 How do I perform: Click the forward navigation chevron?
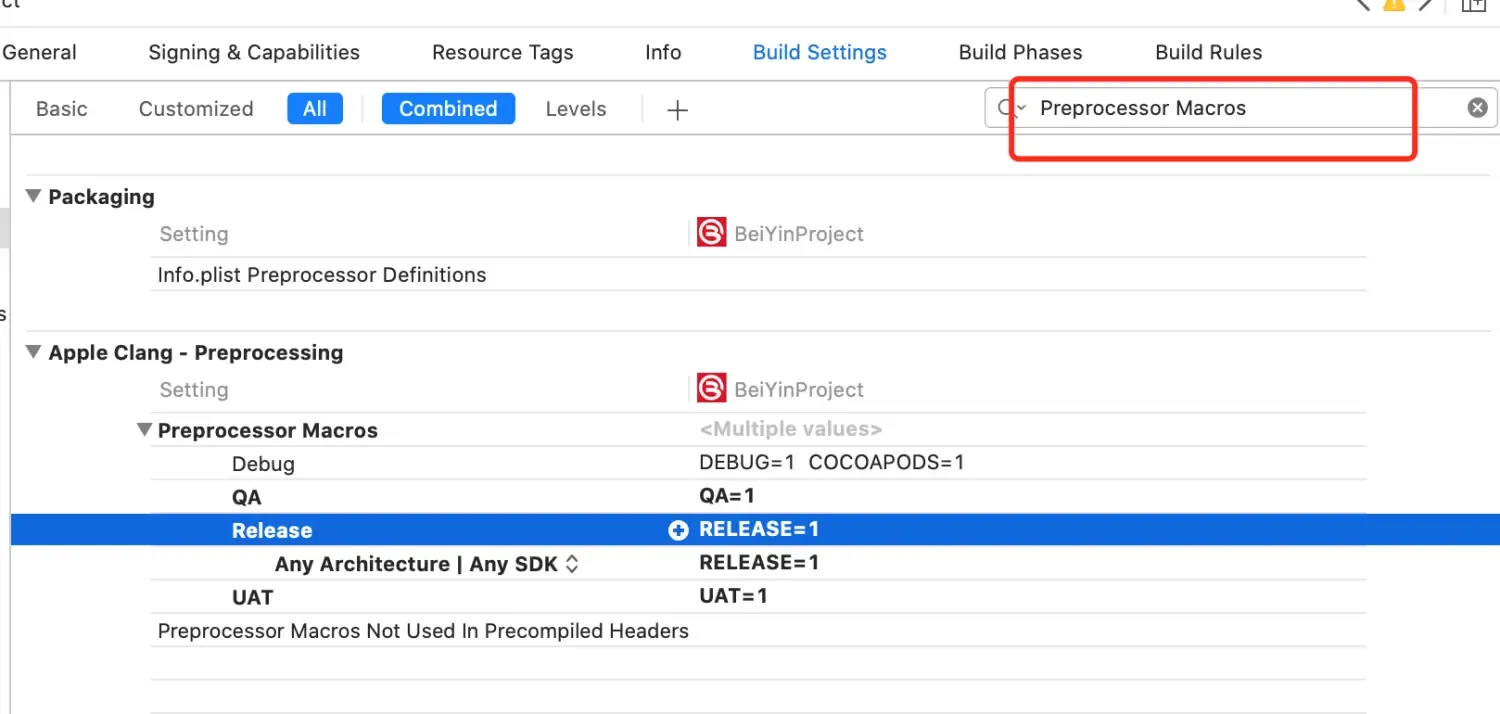coord(1426,5)
